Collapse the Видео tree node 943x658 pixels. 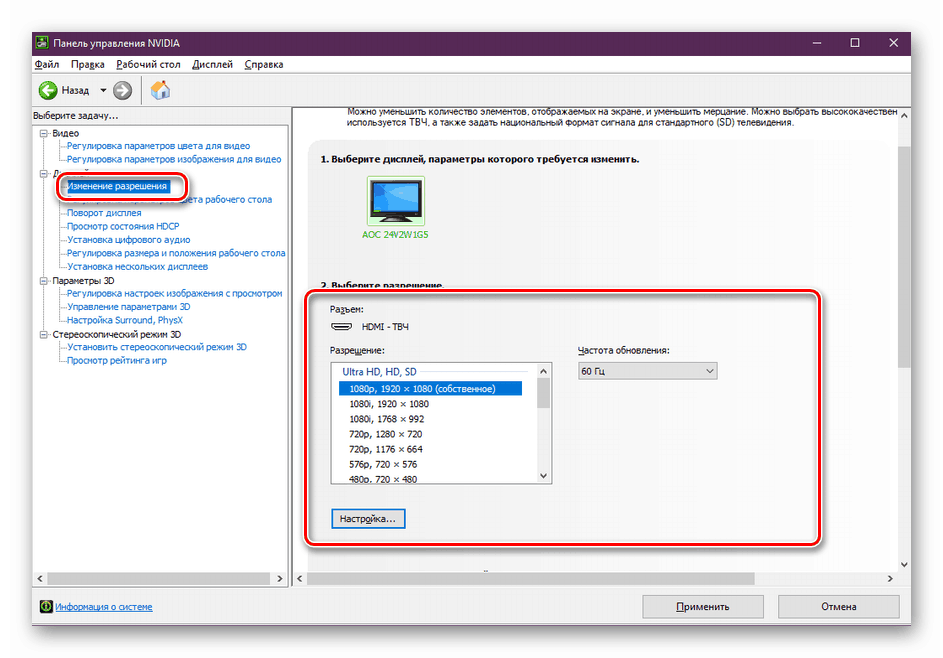click(43, 134)
